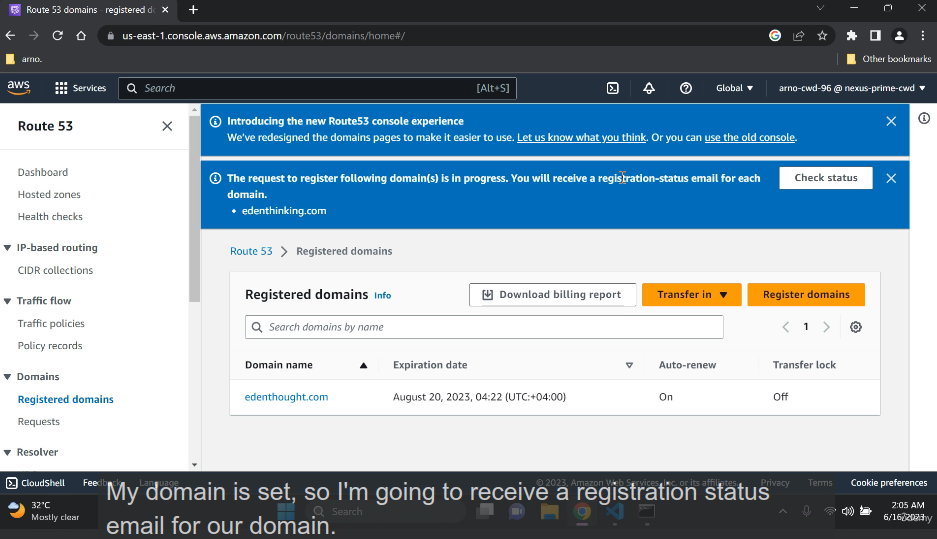This screenshot has height=539, width=937.
Task: Open the Services grid menu
Action: tap(80, 88)
